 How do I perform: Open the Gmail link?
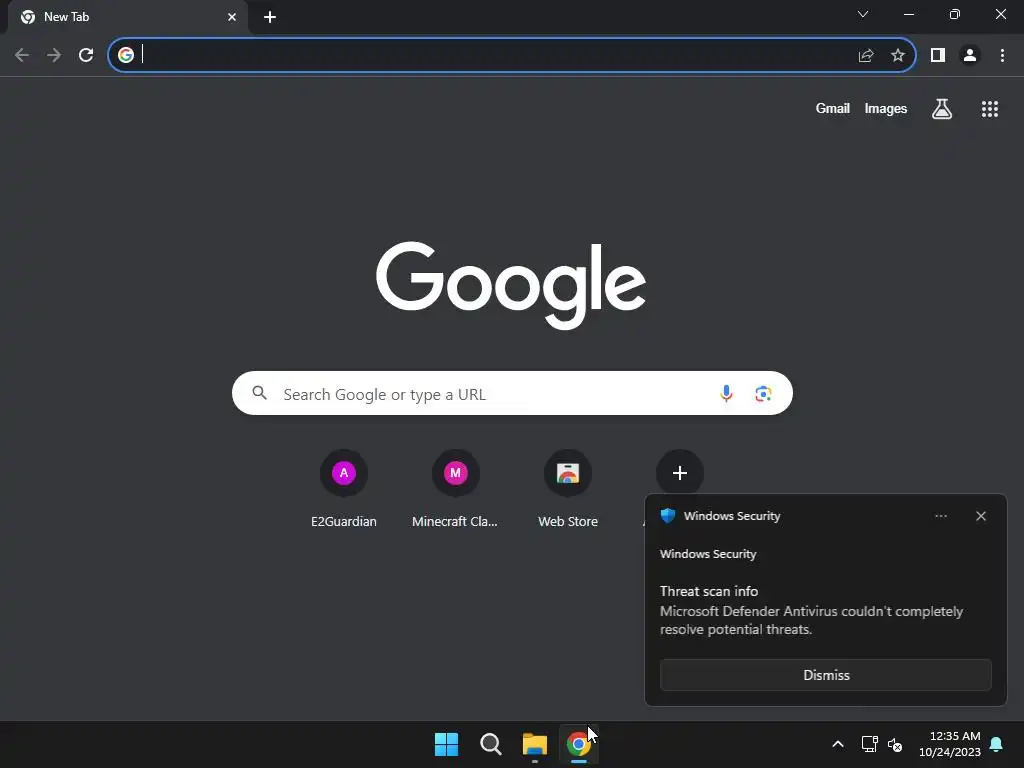833,109
